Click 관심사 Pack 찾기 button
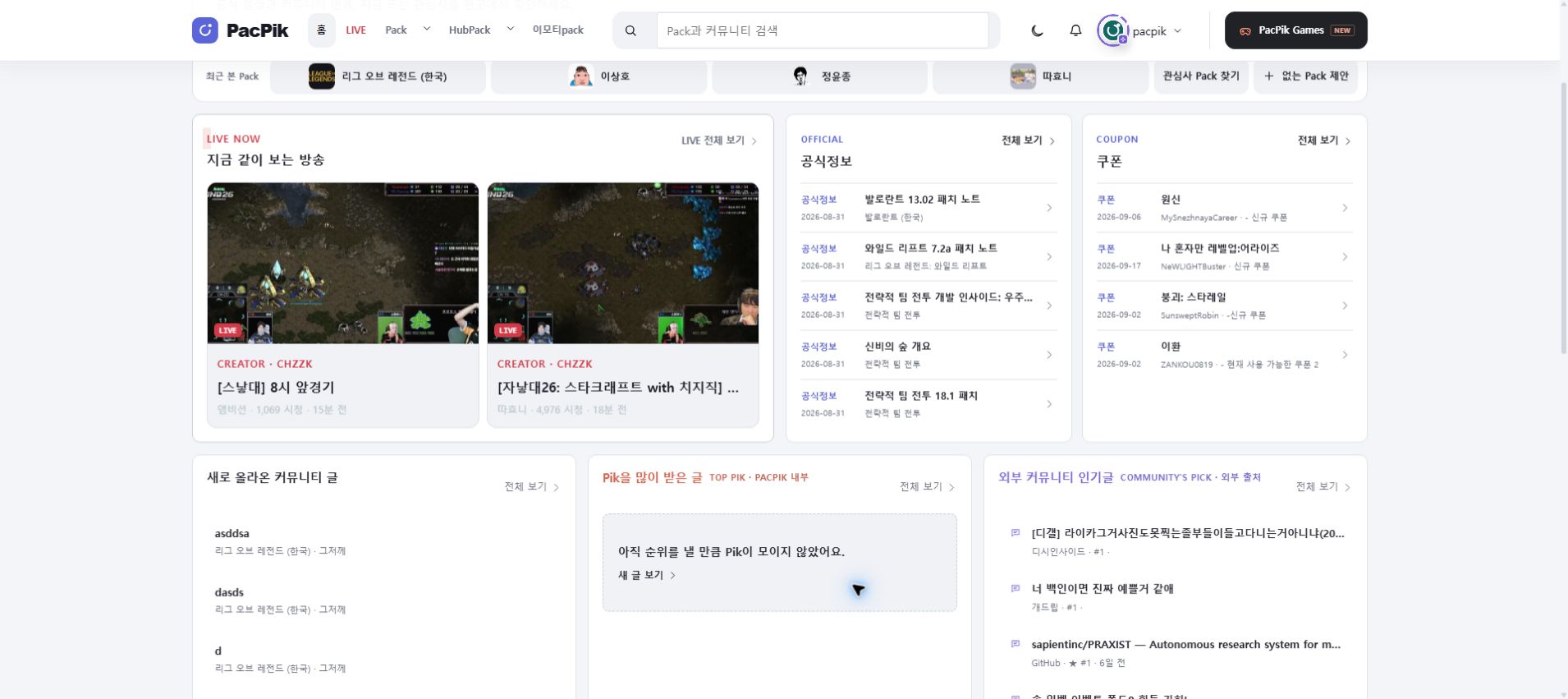 coord(1201,76)
